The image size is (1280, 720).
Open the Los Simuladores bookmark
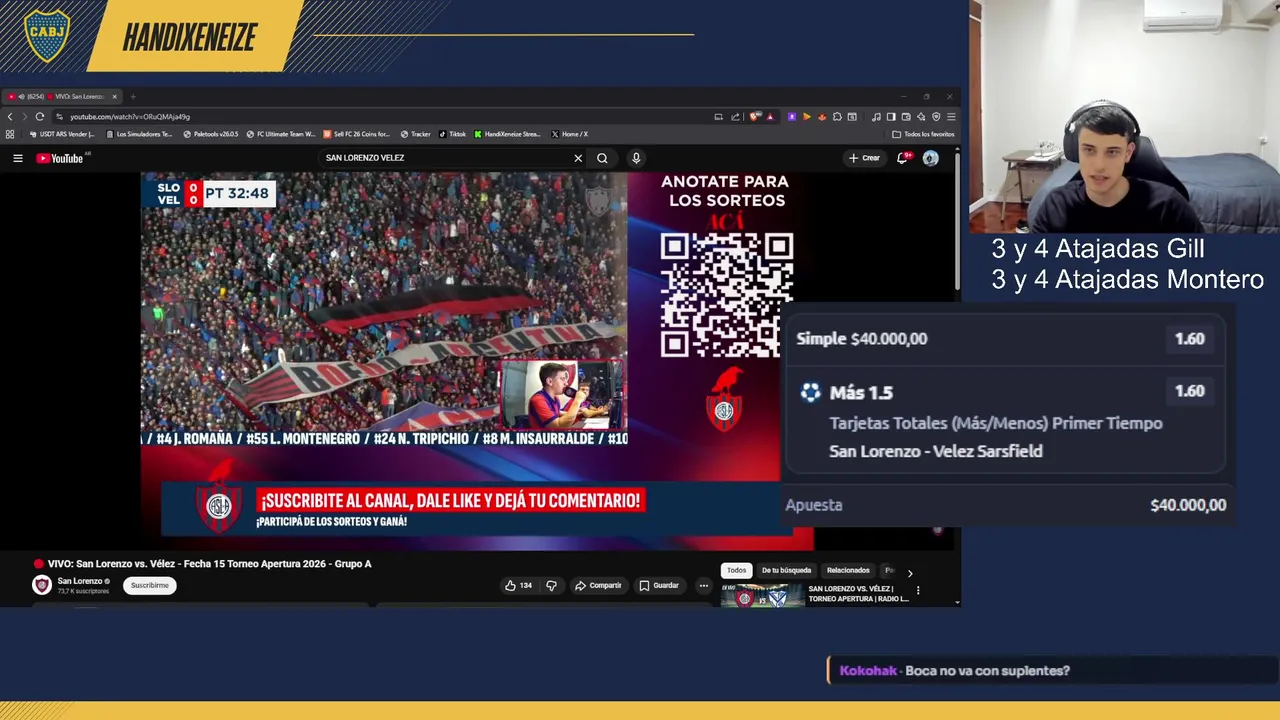(139, 134)
